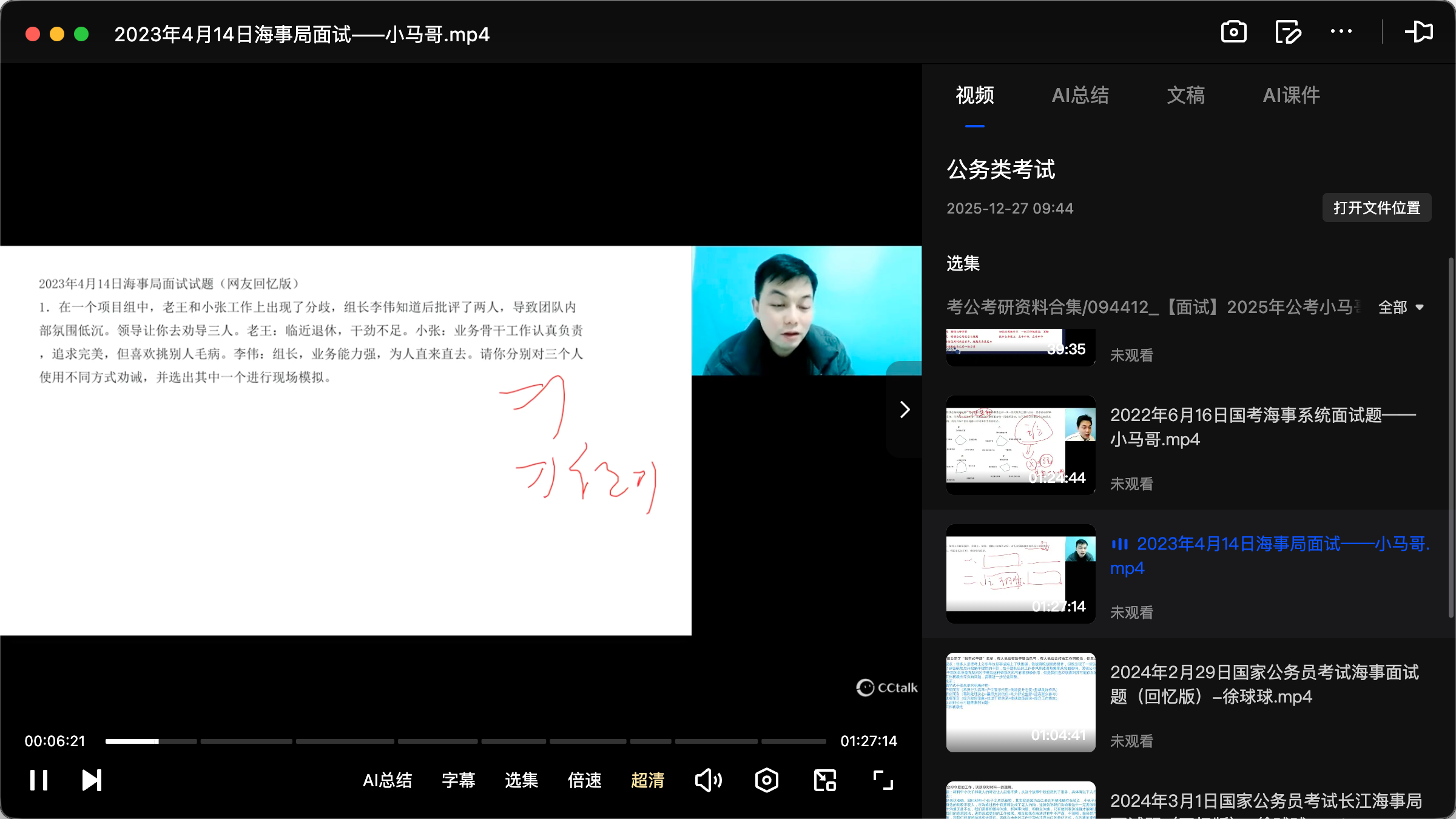
Task: Click the pin-to-window icon top right
Action: tap(1420, 32)
